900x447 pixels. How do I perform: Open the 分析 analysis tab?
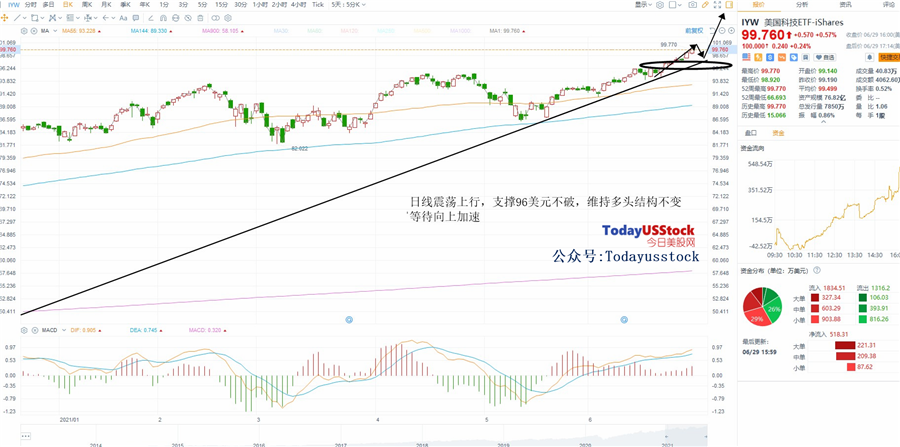(802, 5)
